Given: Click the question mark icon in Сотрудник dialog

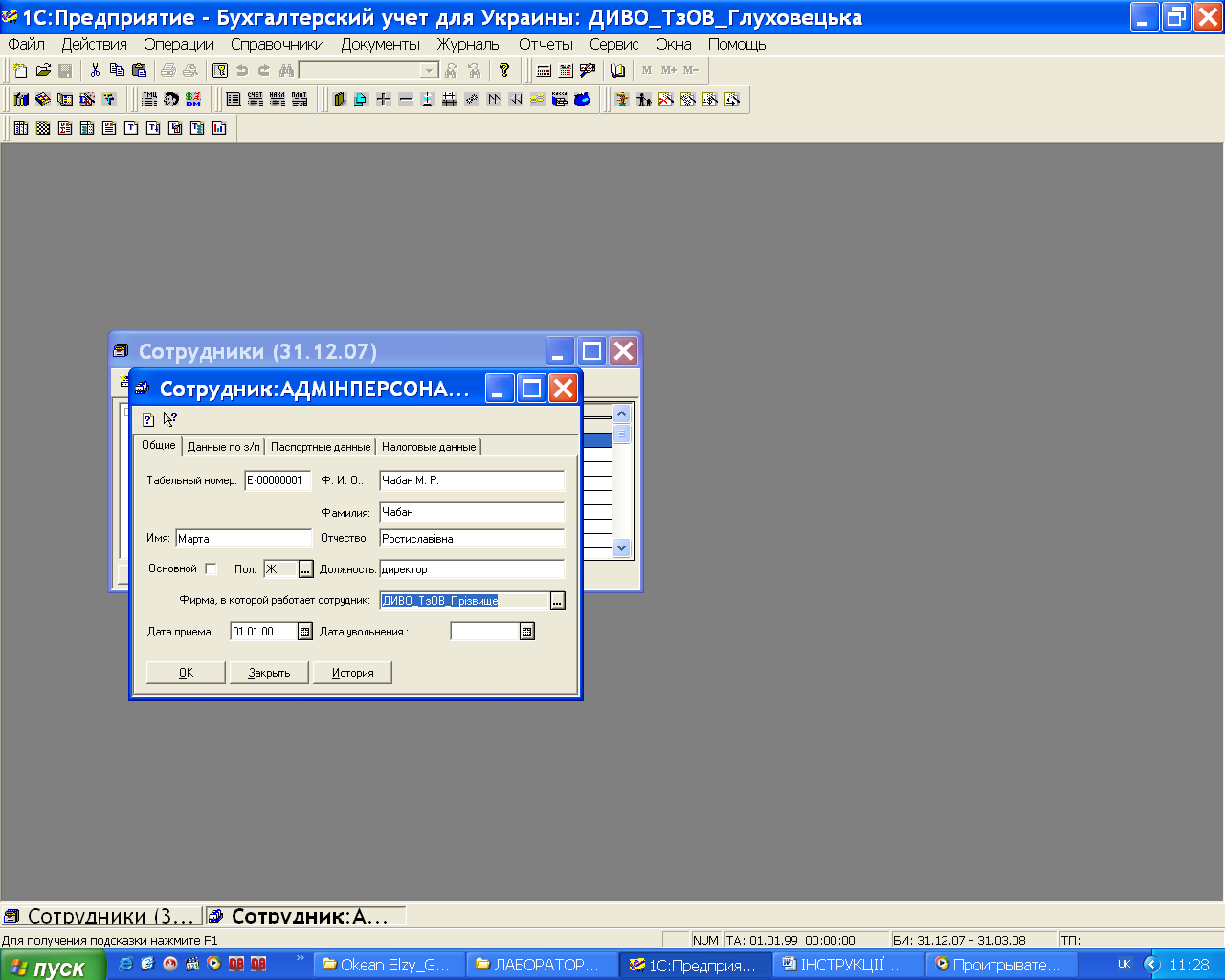Looking at the screenshot, I should pos(147,419).
